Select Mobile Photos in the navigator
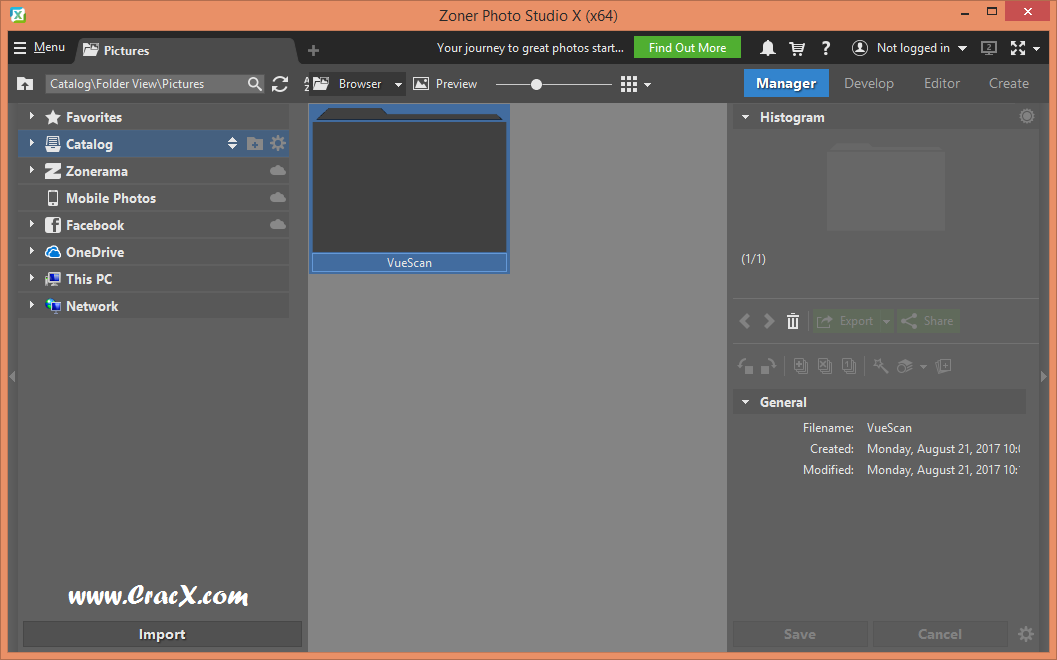 111,198
